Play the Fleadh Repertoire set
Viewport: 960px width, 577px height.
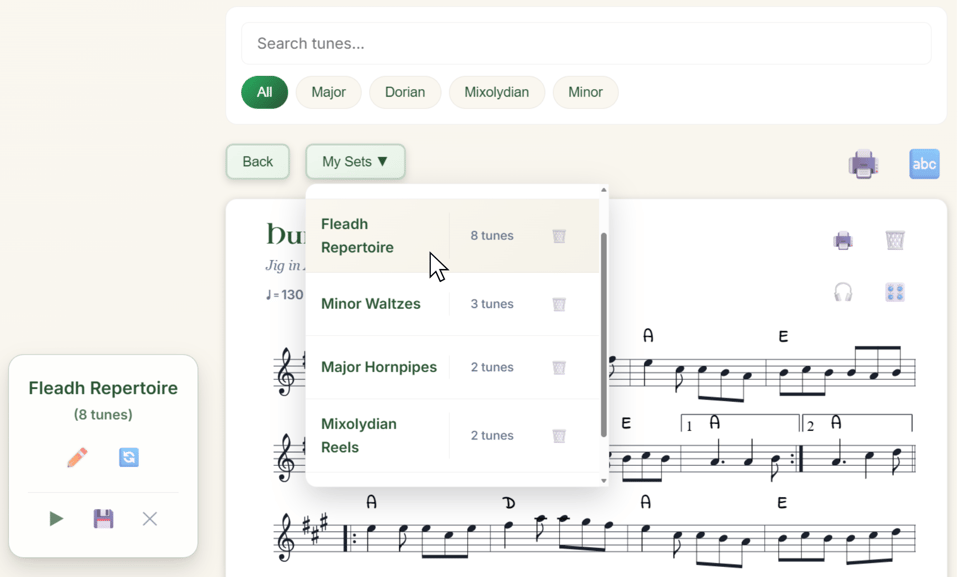point(56,519)
